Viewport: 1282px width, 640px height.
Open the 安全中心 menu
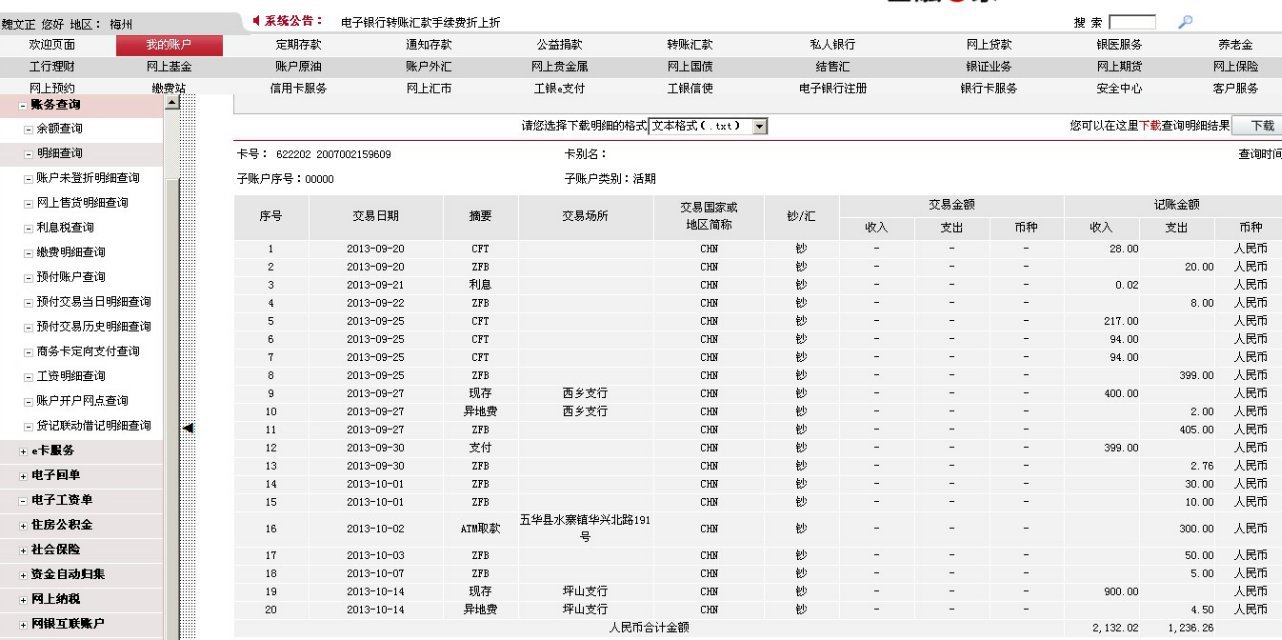point(1119,88)
